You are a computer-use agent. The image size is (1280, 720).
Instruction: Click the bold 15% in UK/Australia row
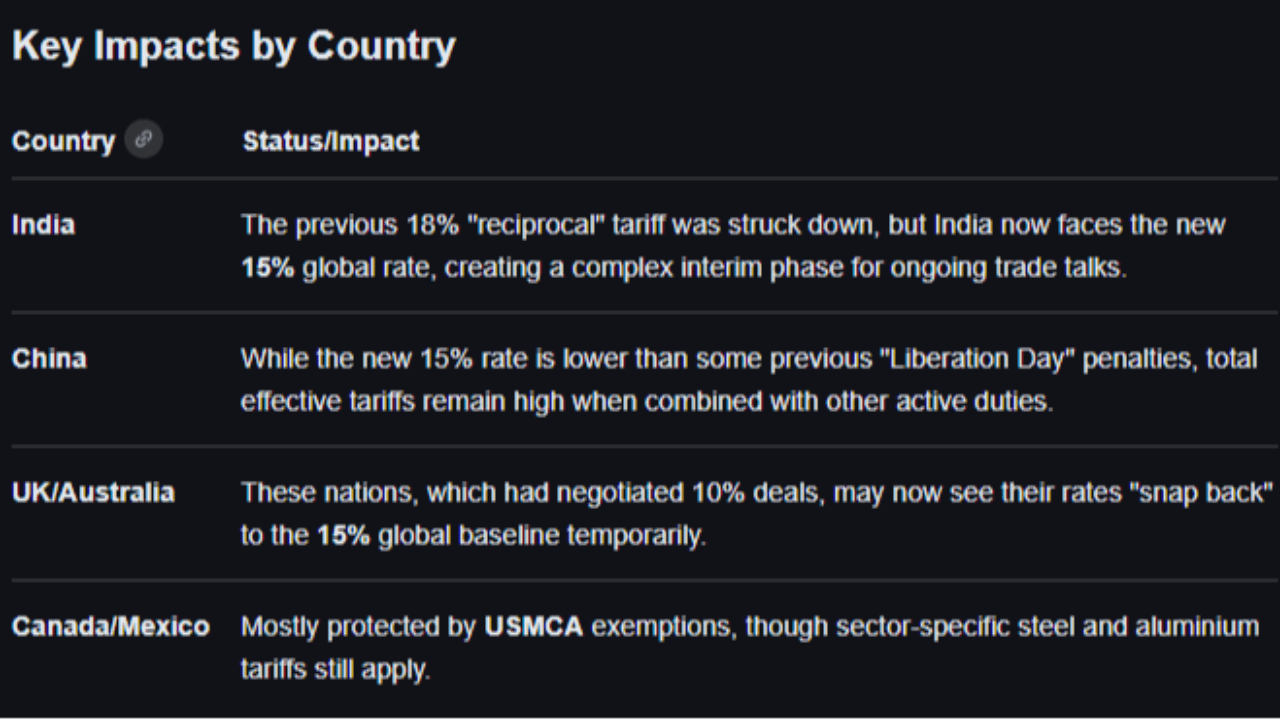tap(344, 535)
